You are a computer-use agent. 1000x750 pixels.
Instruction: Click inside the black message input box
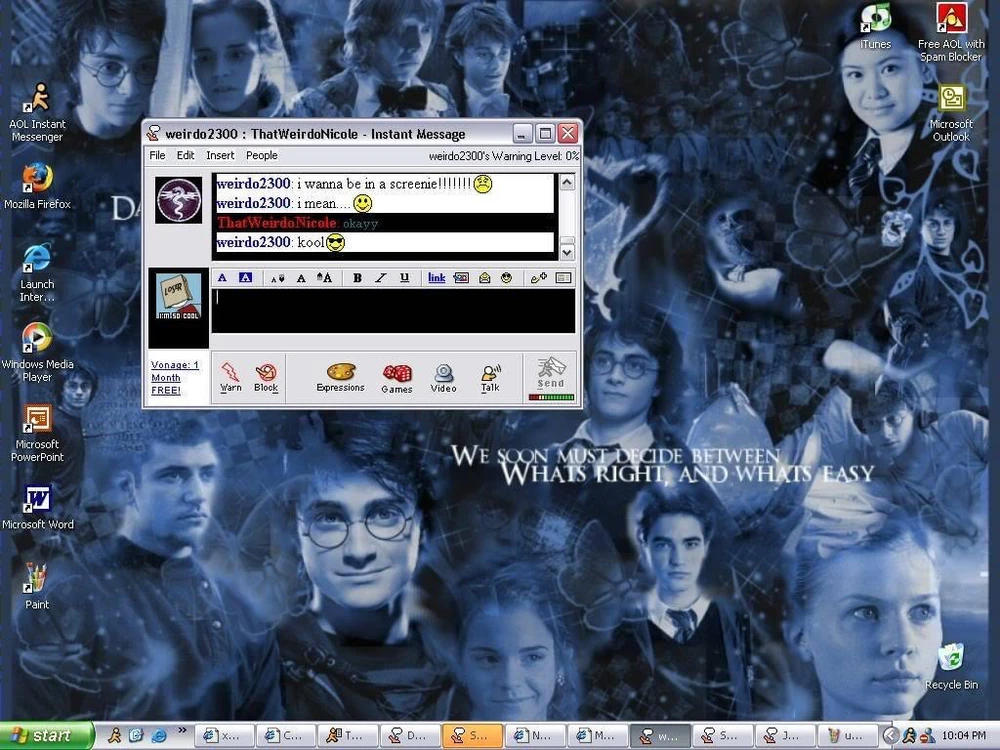(x=393, y=311)
